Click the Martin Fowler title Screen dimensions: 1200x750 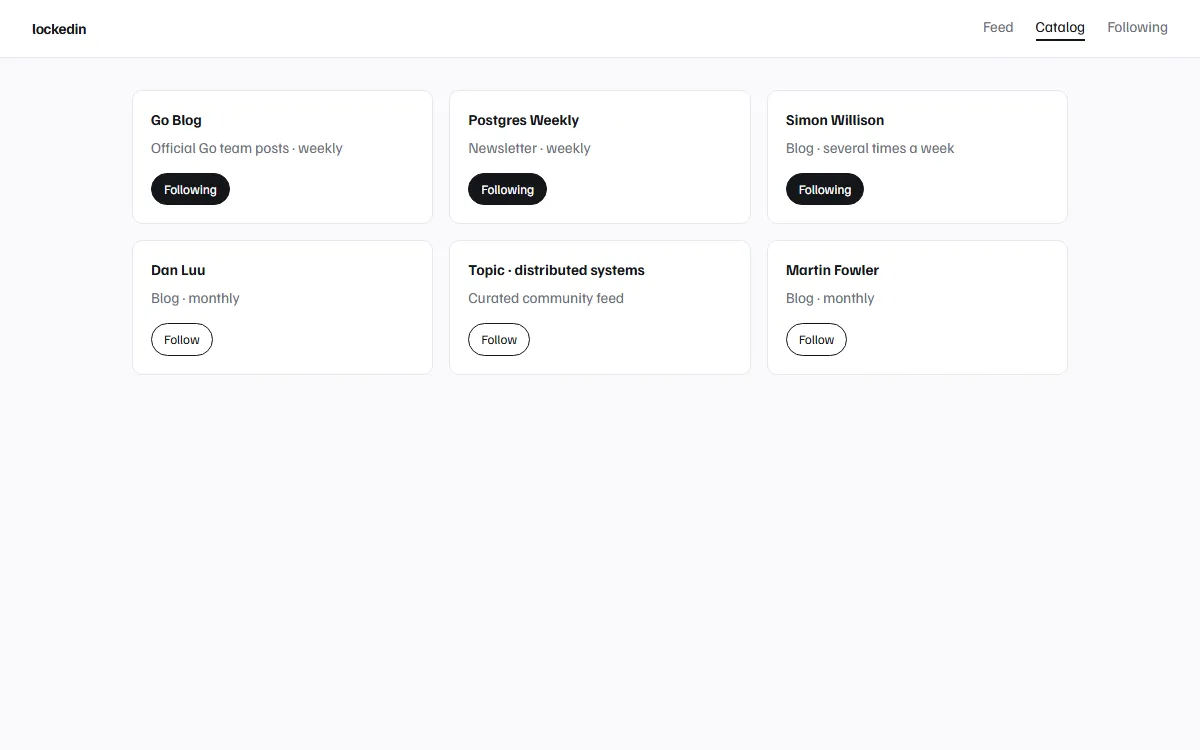pyautogui.click(x=832, y=270)
